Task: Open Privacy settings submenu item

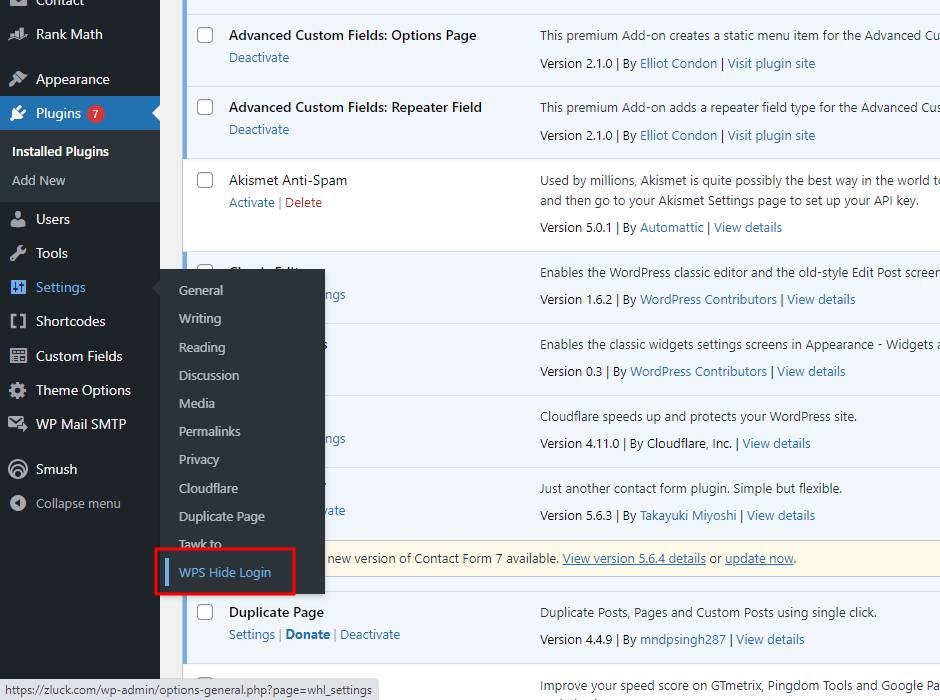Action: 199,460
